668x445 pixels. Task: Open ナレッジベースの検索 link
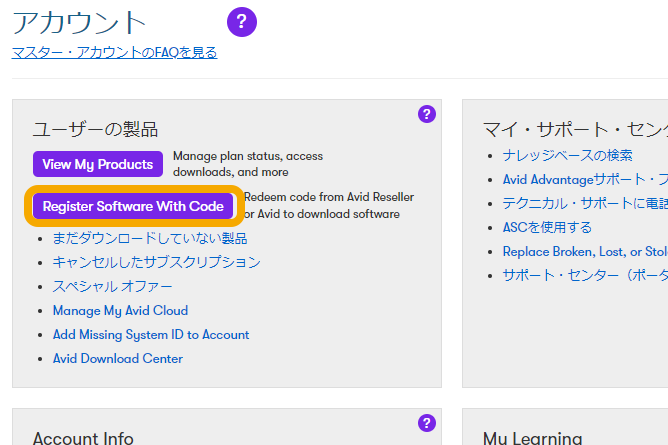click(x=567, y=155)
